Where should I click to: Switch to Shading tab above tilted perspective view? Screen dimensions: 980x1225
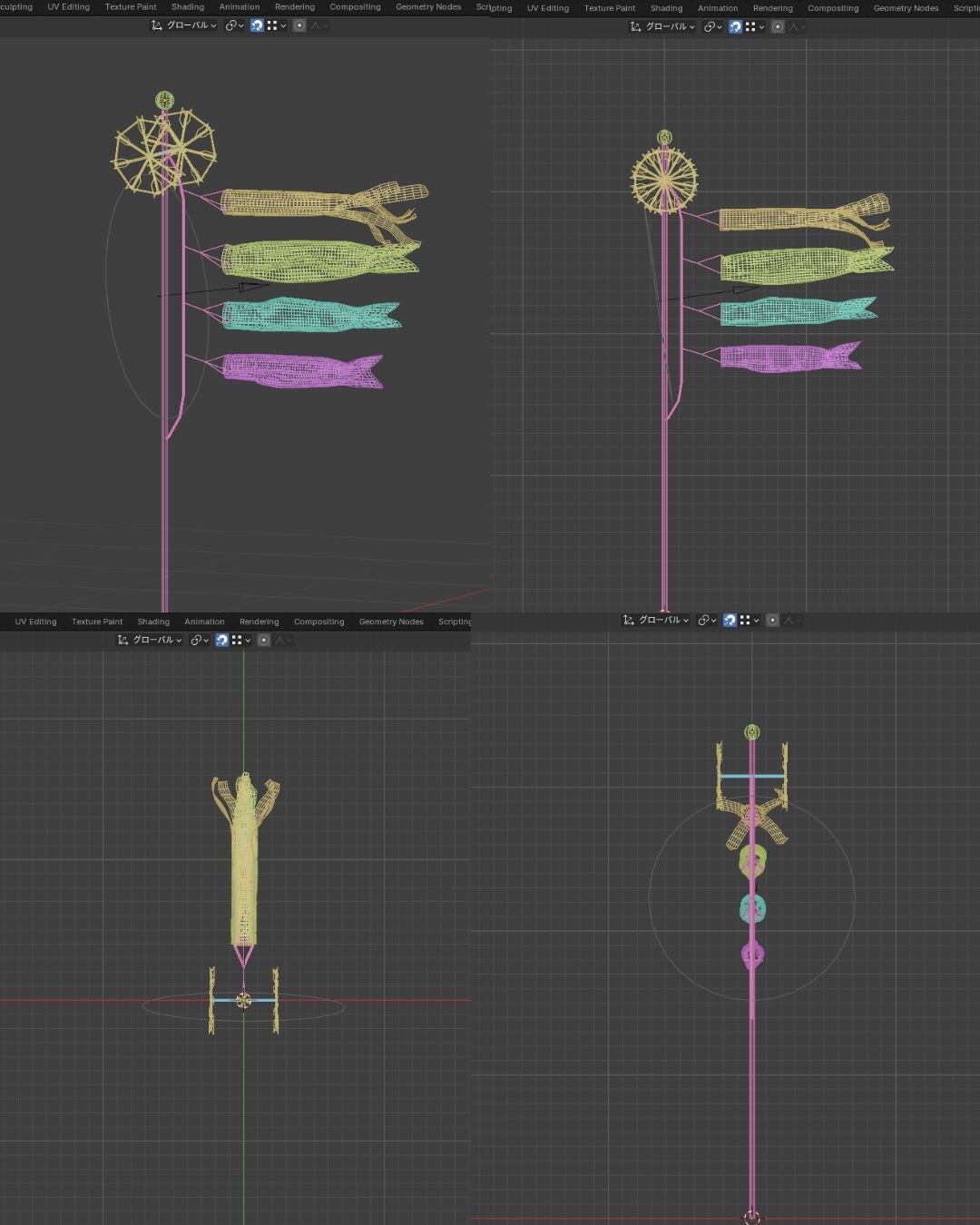(x=188, y=6)
